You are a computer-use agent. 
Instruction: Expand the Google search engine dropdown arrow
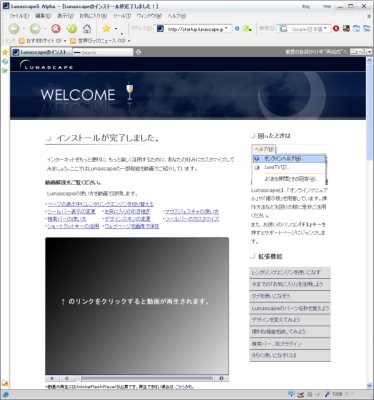325,29
